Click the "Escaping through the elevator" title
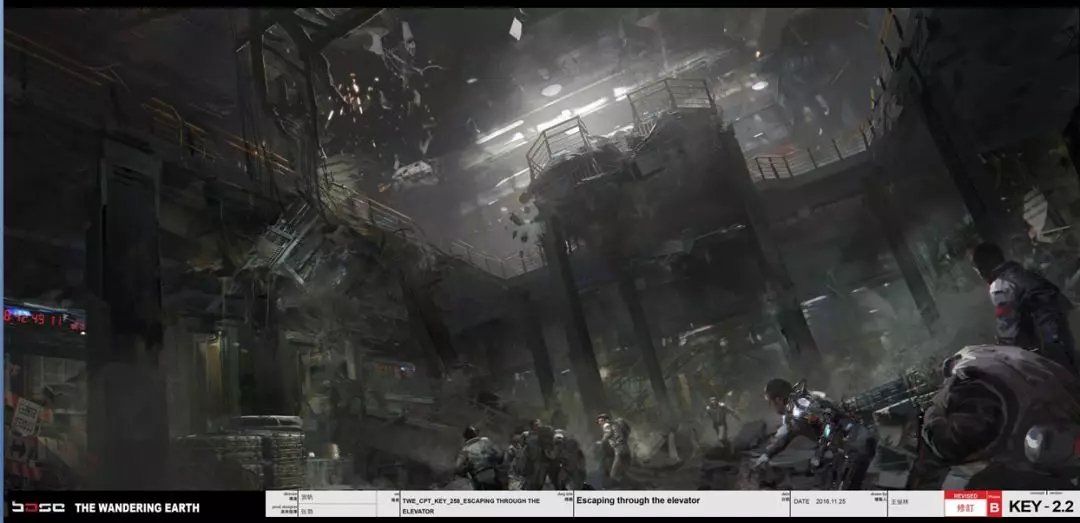 (637, 500)
